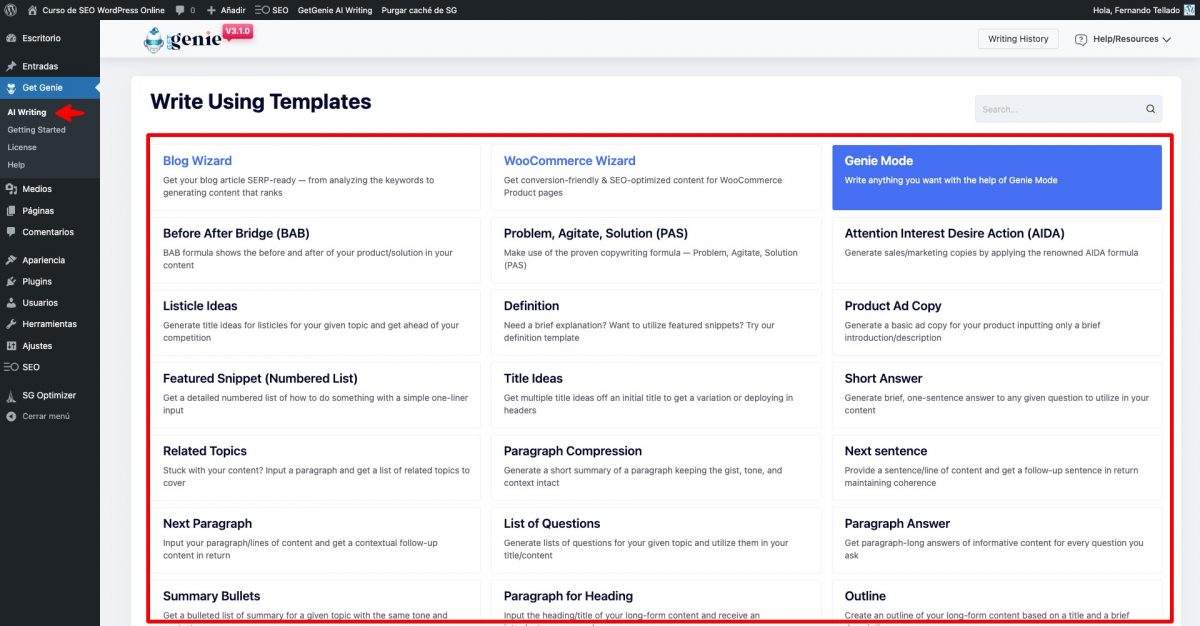Open Get Genie menu in sidebar
1200x626 pixels.
pyautogui.click(x=50, y=88)
